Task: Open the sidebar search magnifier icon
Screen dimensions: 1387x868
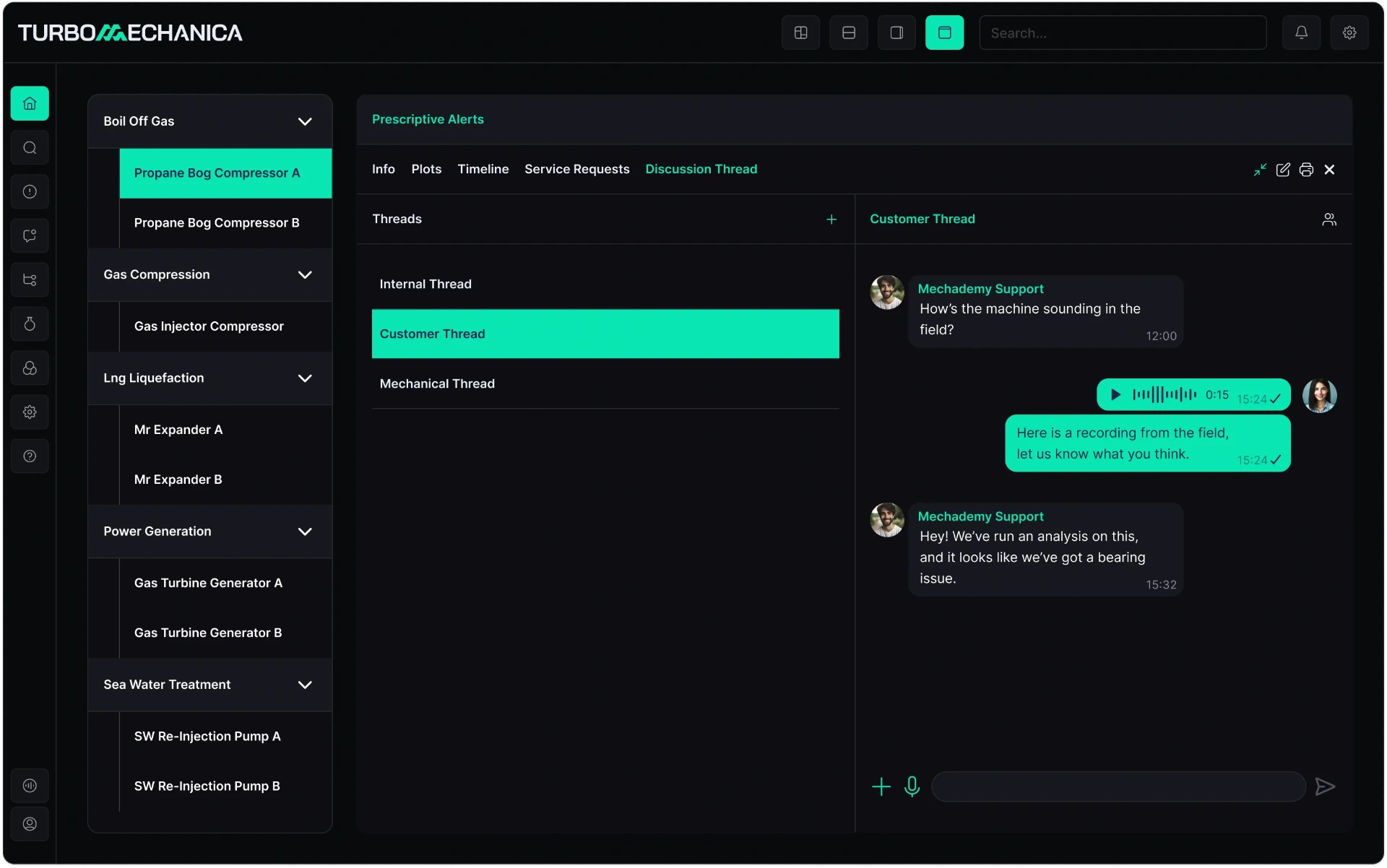Action: (x=30, y=147)
